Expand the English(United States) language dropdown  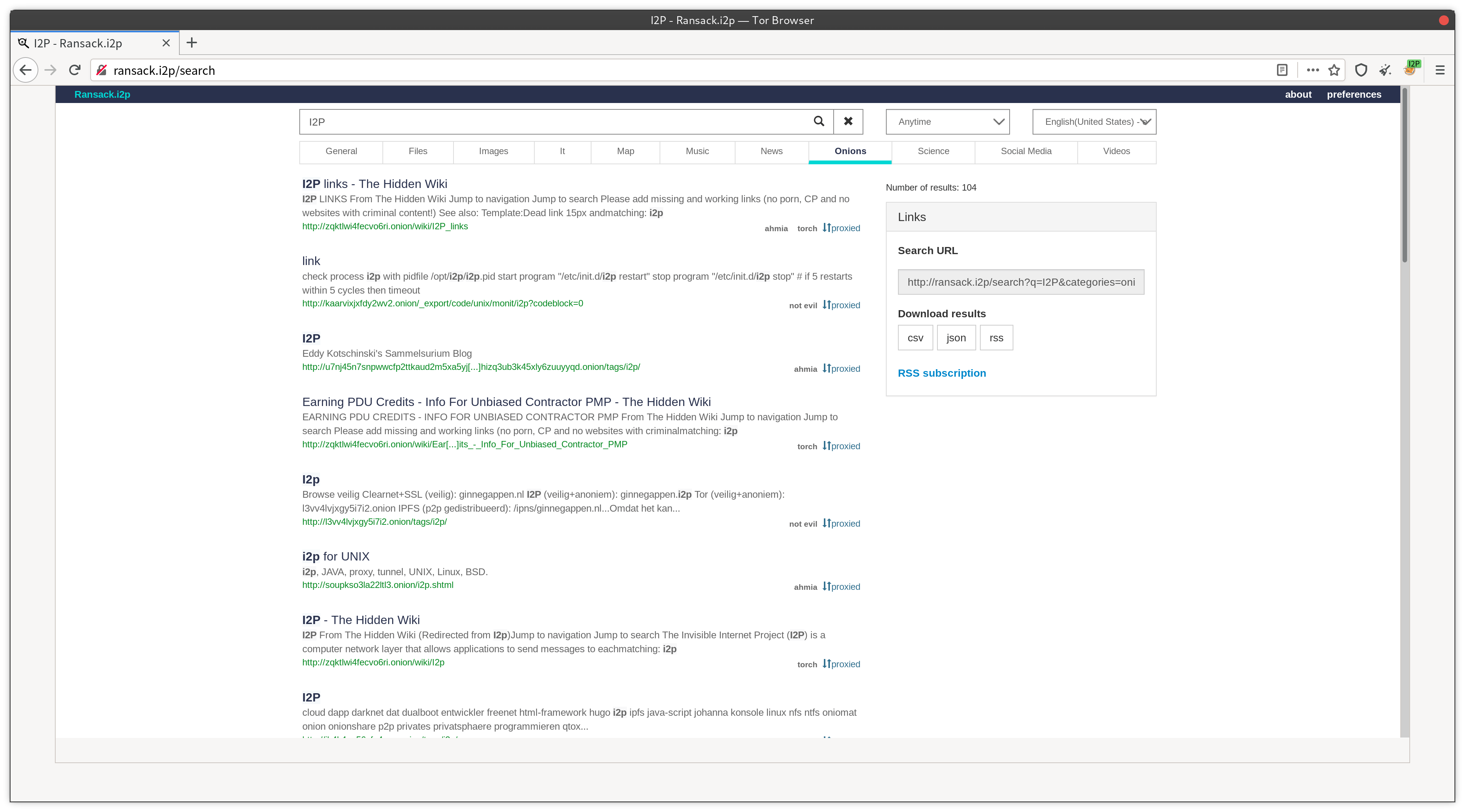[x=1093, y=122]
